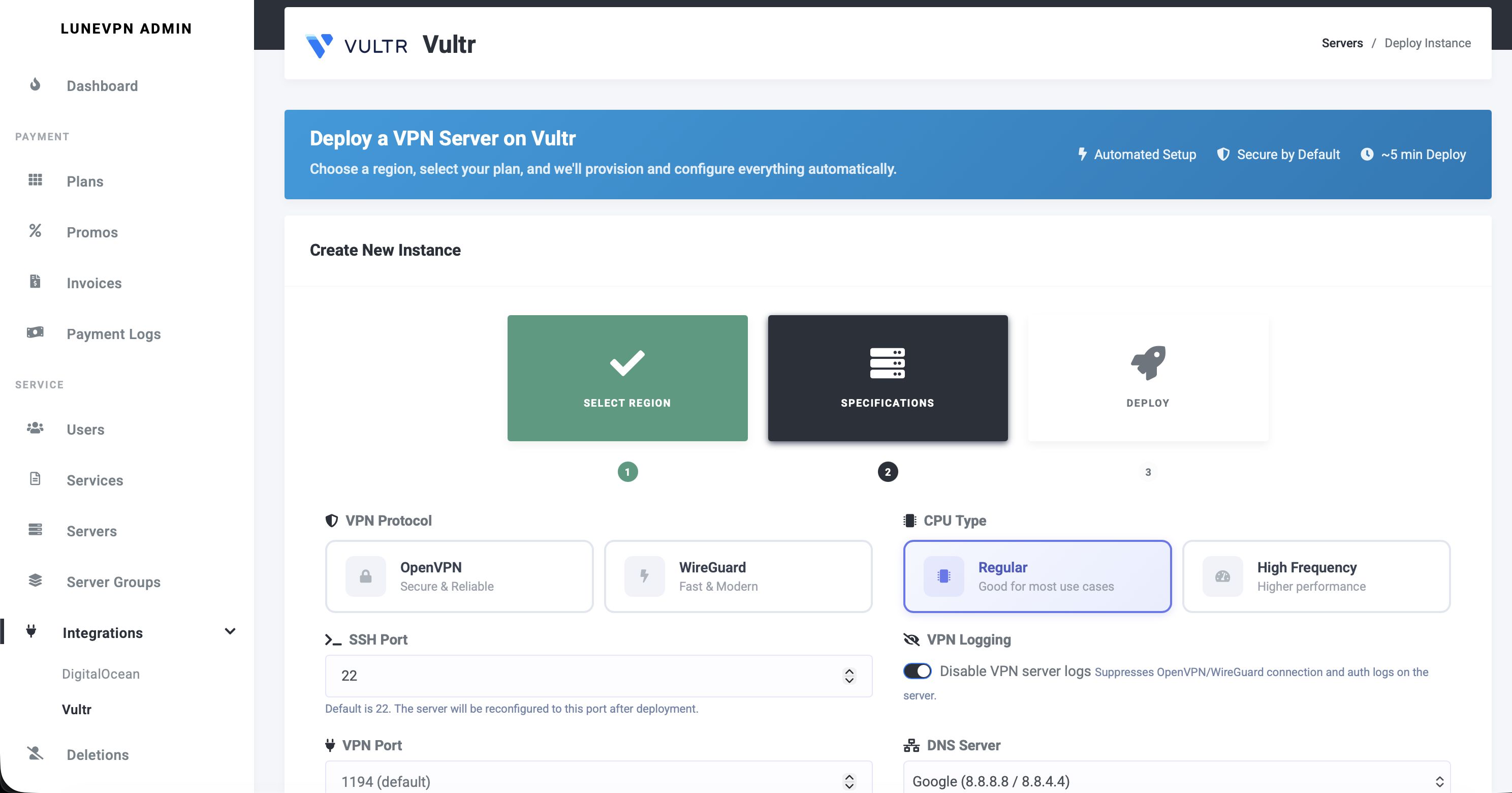The image size is (1512, 793).
Task: Toggle Disable VPN server logs switch
Action: pyautogui.click(x=917, y=671)
